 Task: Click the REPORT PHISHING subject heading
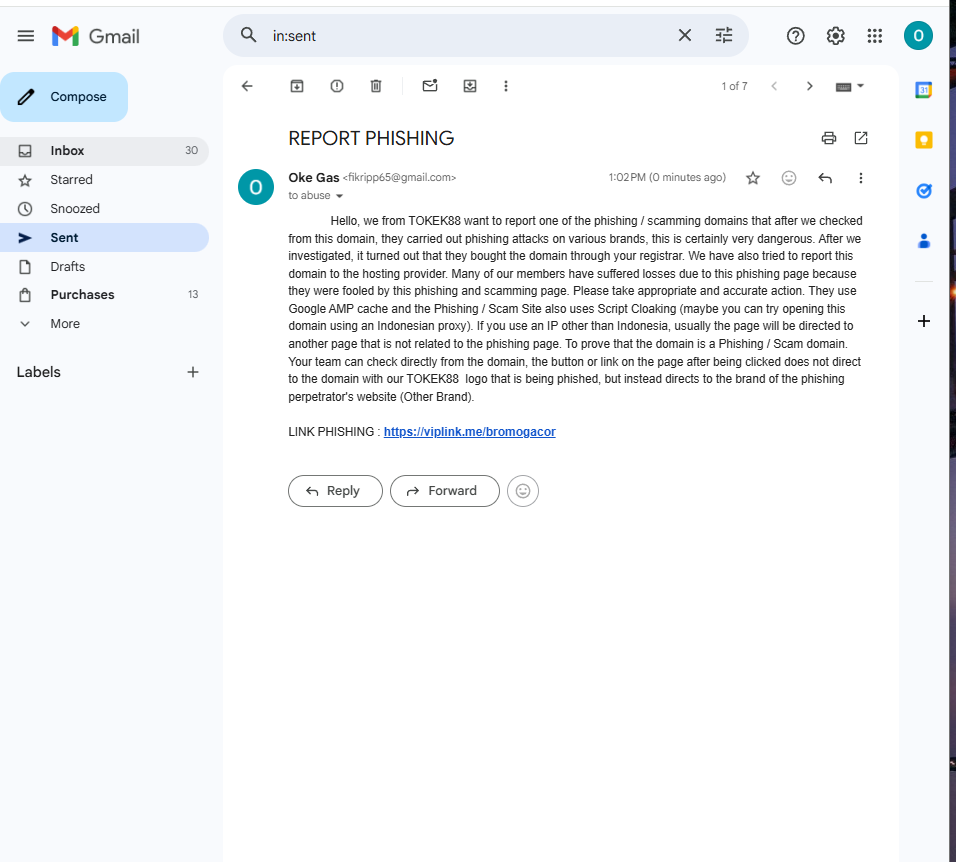point(371,138)
